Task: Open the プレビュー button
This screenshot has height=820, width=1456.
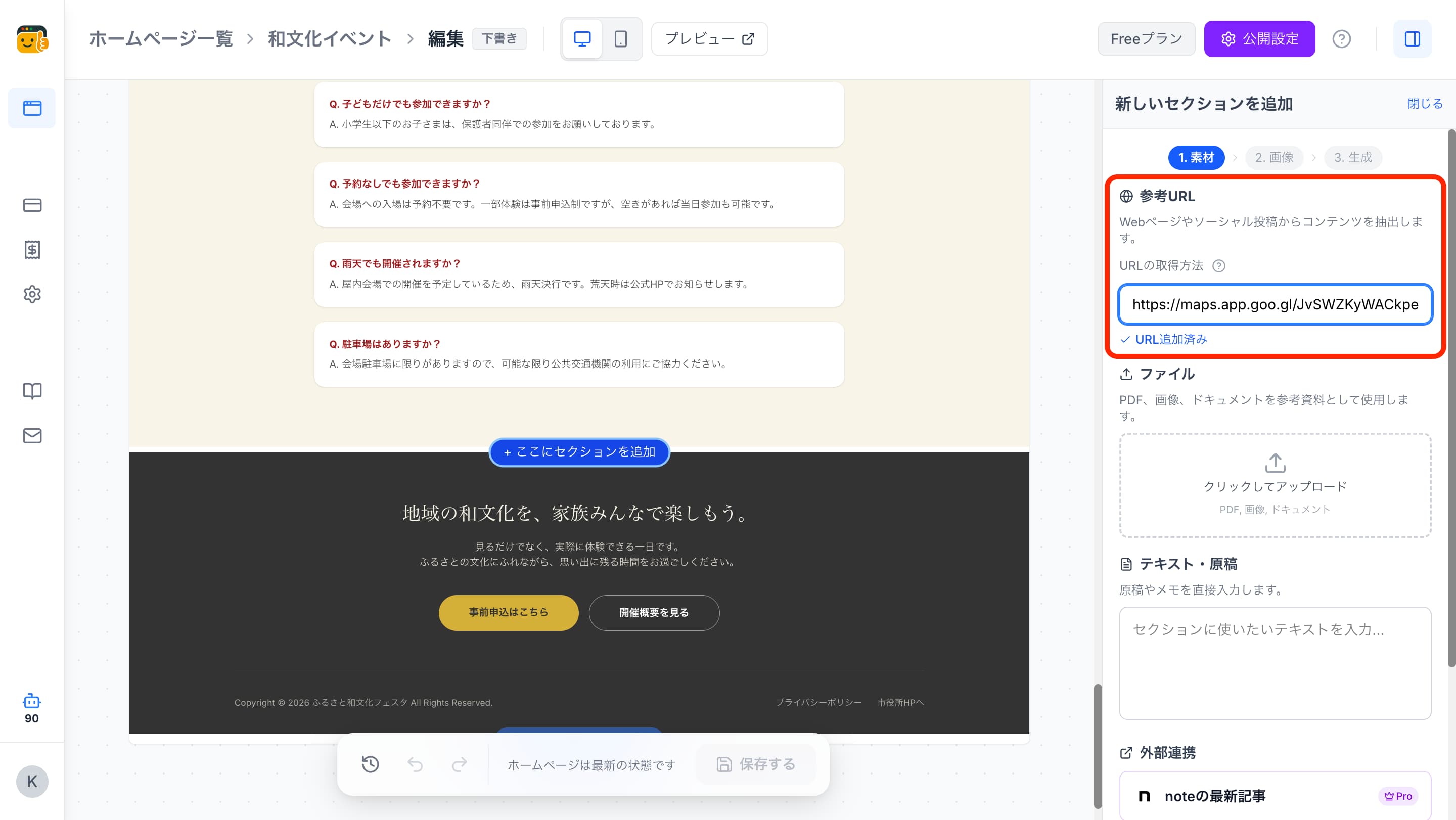Action: click(x=709, y=39)
